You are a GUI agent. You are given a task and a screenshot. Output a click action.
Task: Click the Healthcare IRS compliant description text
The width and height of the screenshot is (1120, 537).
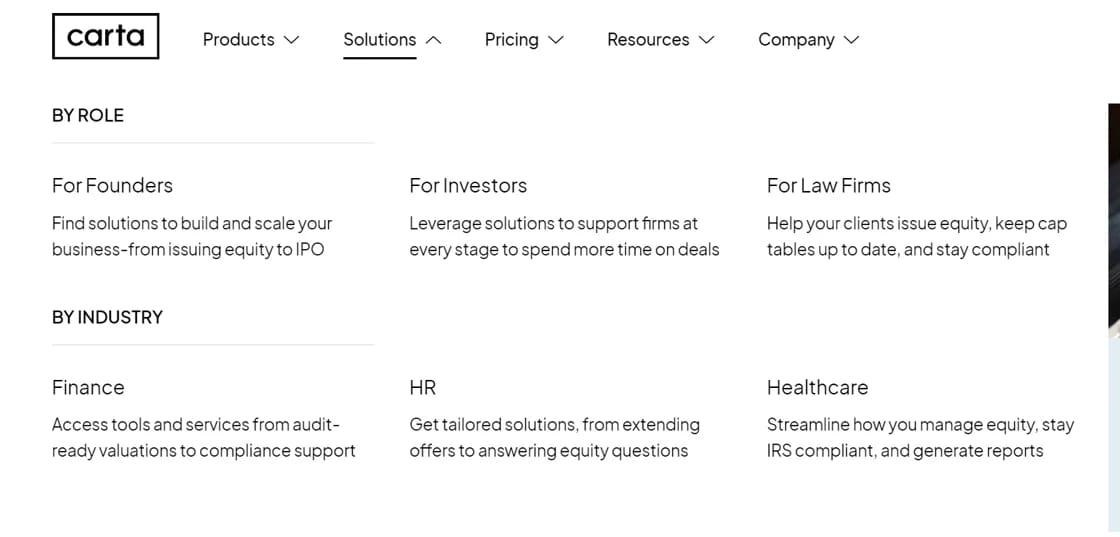(905, 451)
